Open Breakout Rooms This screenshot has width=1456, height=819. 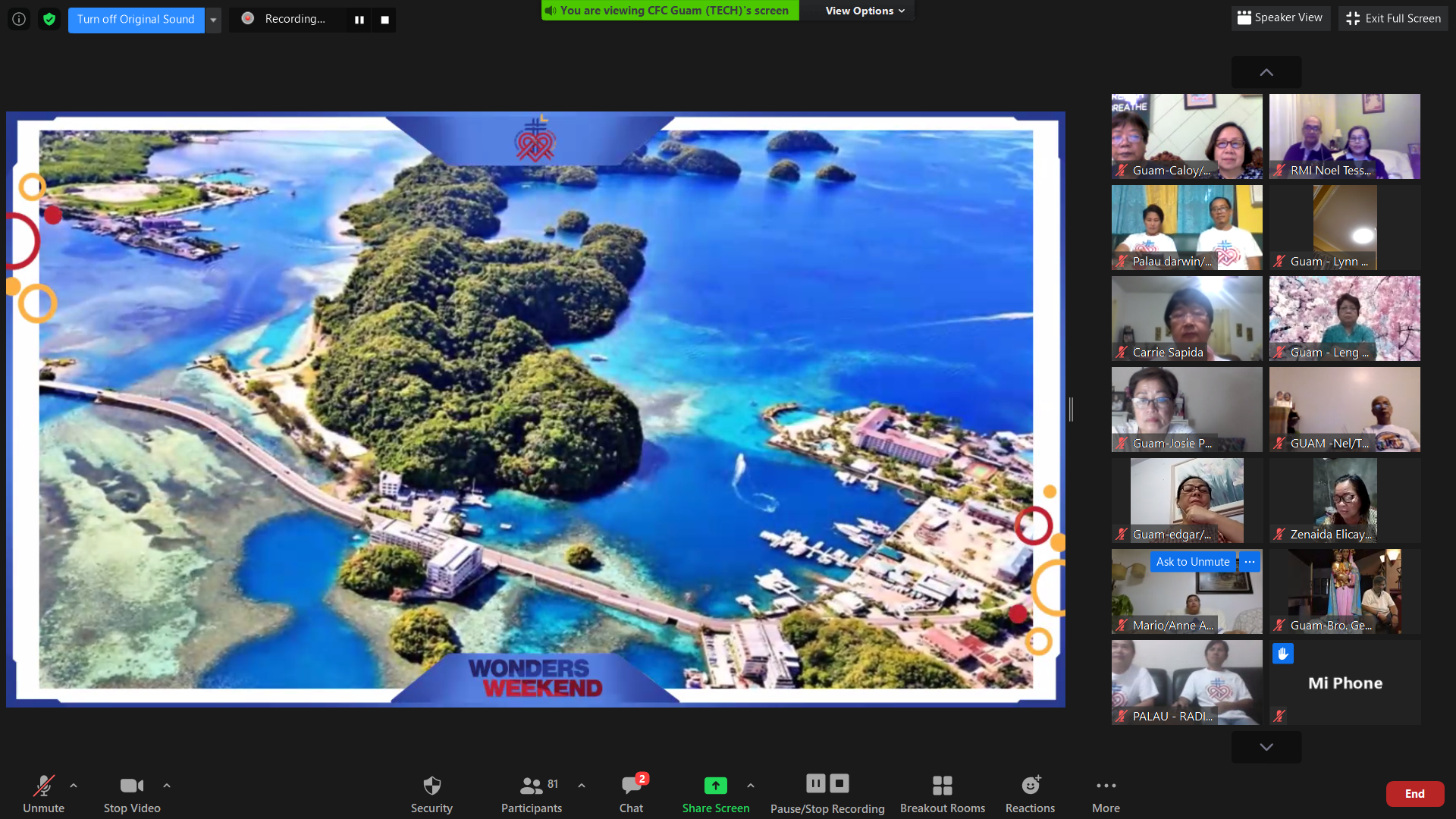pos(943,793)
